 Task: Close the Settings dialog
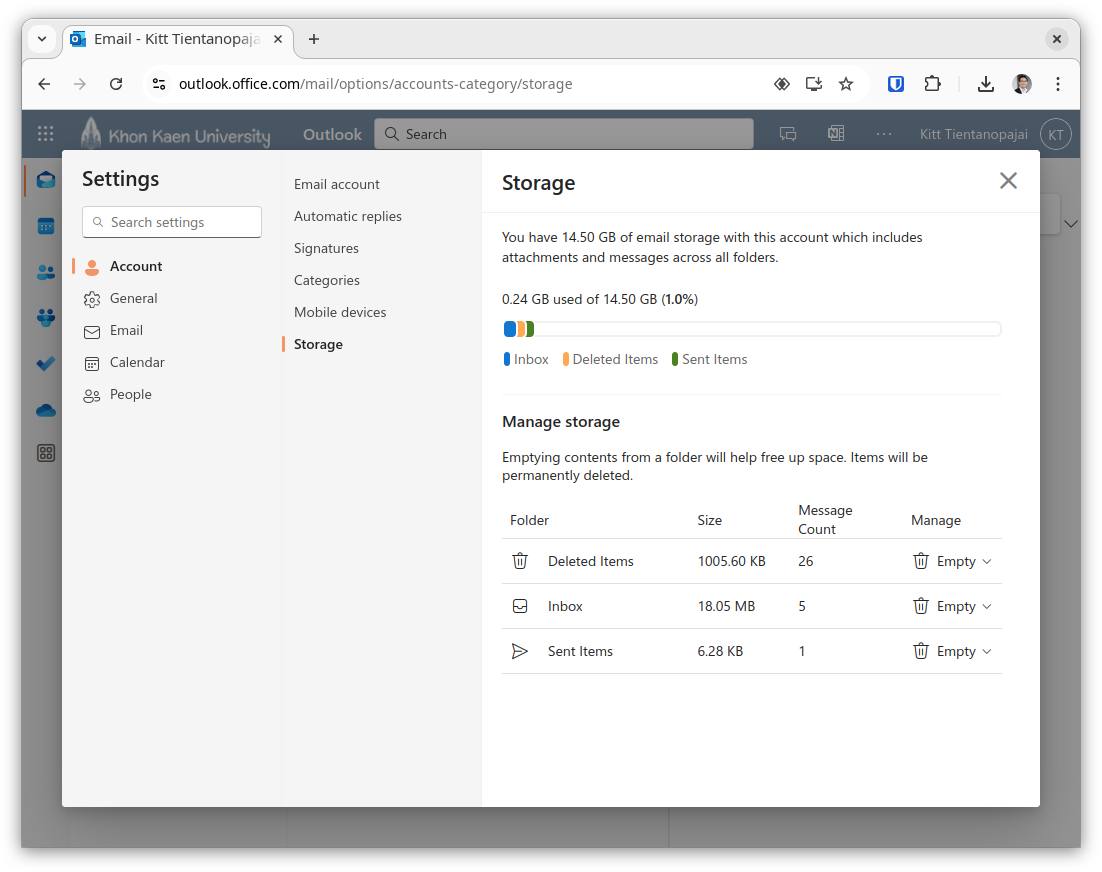pos(1008,180)
